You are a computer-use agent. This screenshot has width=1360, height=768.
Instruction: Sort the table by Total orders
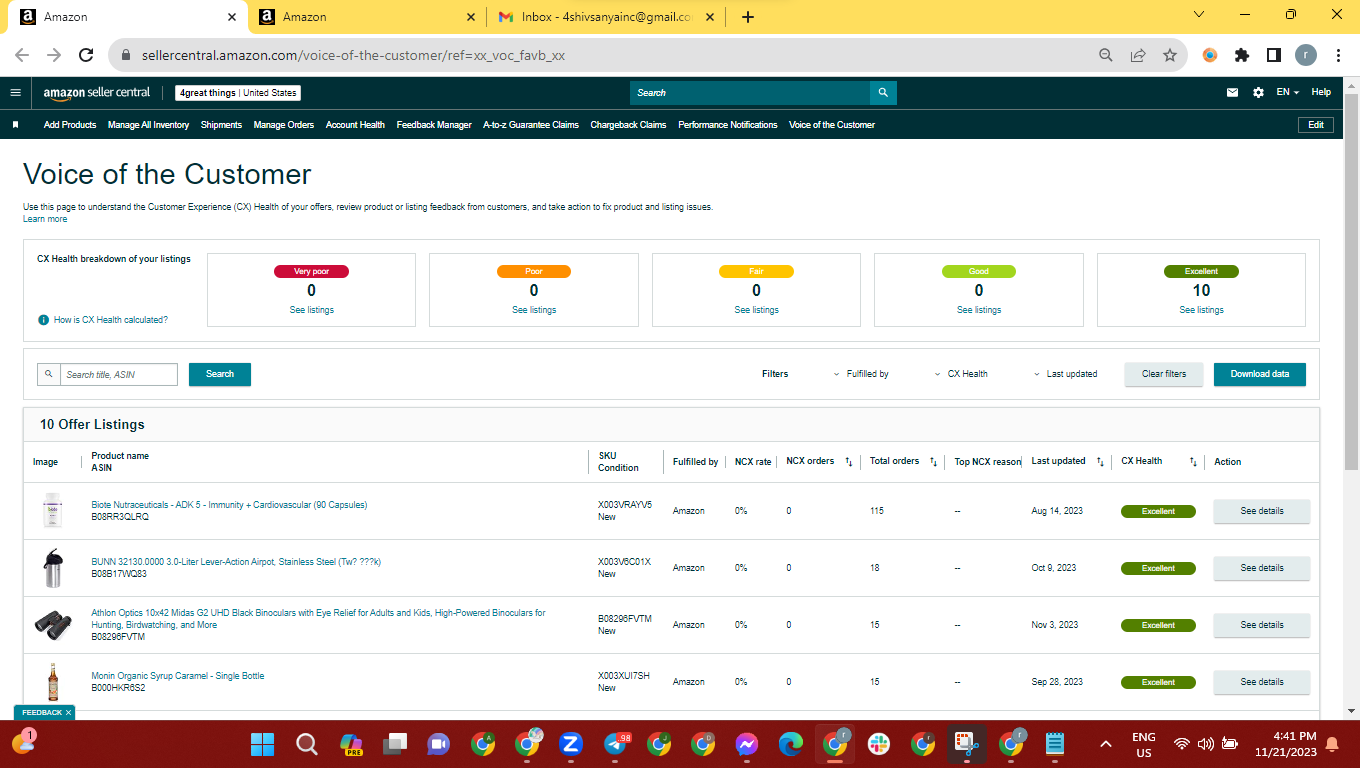[933, 462]
